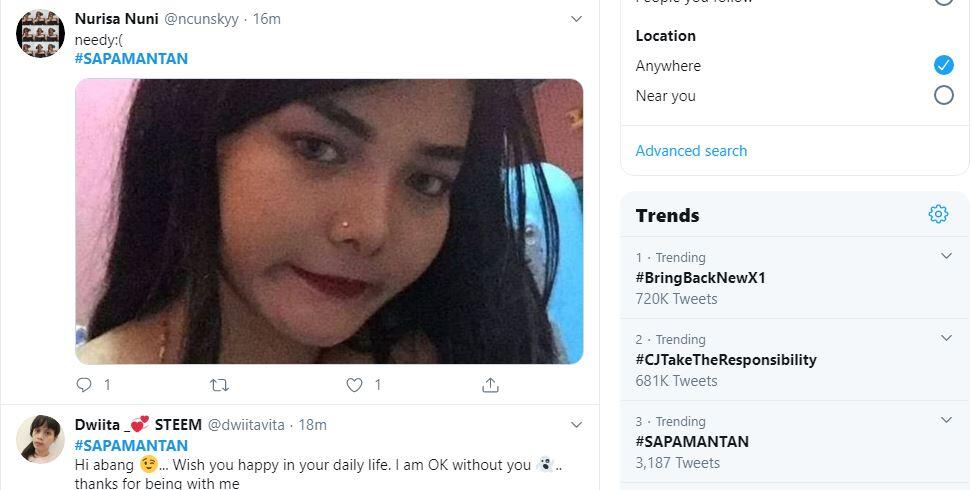Open the photo in Nurisa Nuni's tweet

(329, 221)
